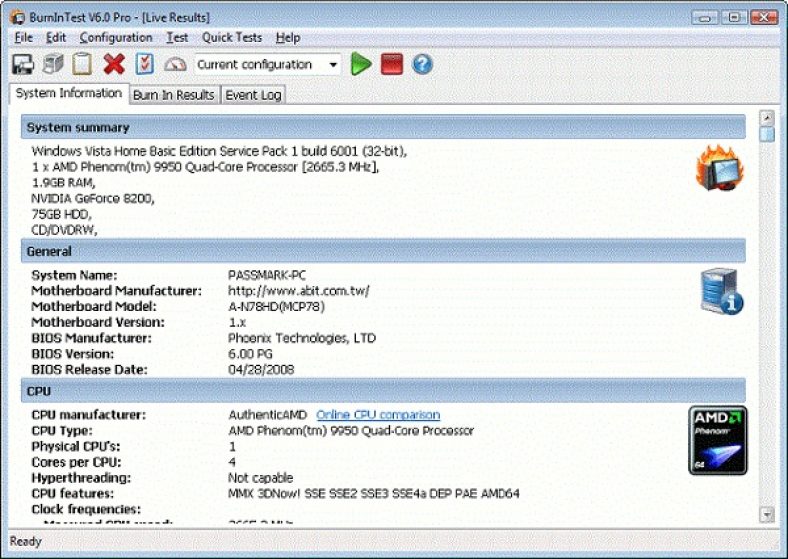Click the scrollbar up arrow
The image size is (788, 559).
point(767,116)
